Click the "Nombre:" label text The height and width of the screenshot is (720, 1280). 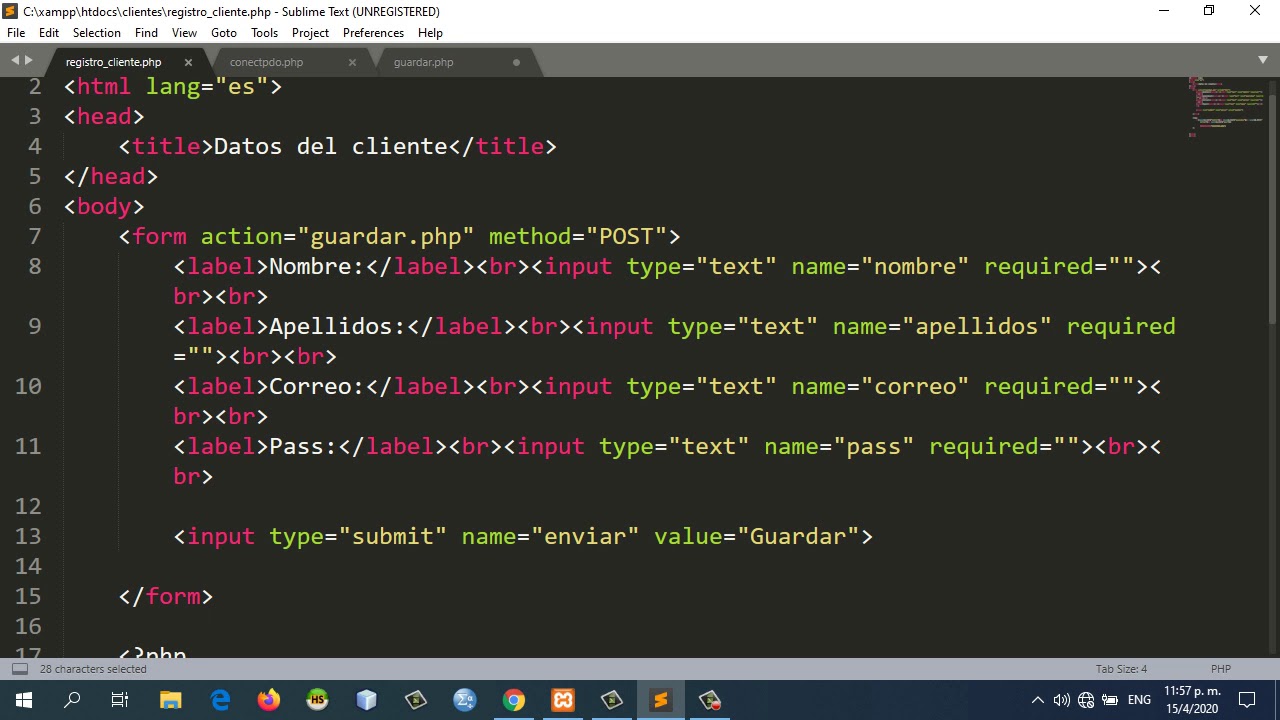316,266
